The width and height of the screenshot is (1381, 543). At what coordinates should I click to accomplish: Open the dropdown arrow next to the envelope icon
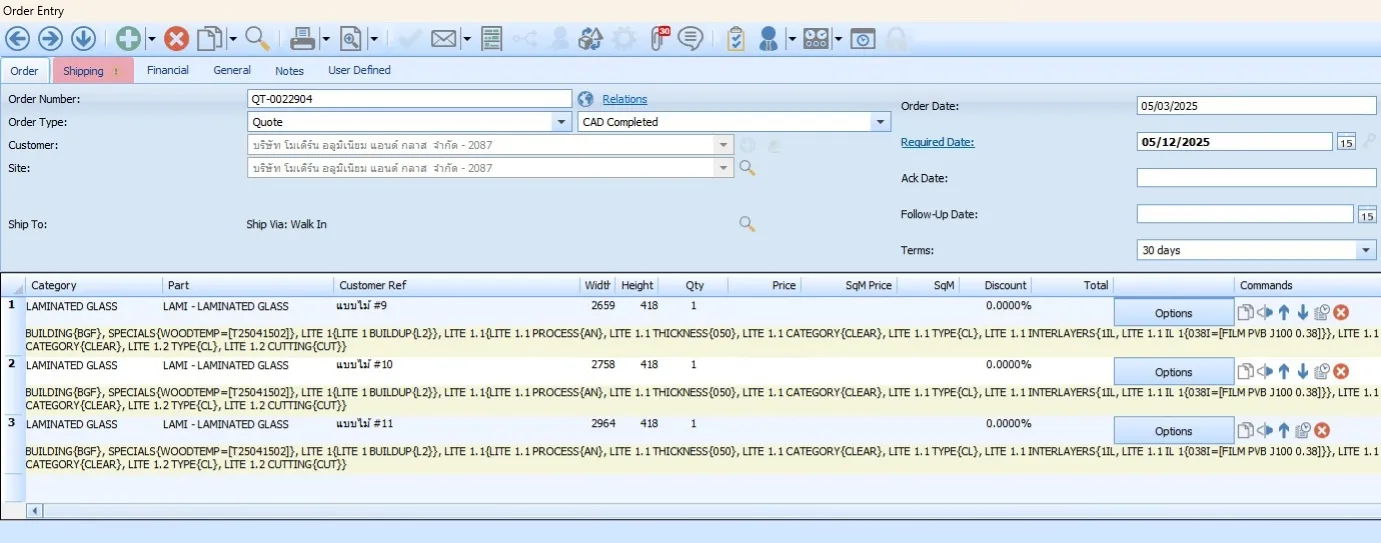click(466, 40)
